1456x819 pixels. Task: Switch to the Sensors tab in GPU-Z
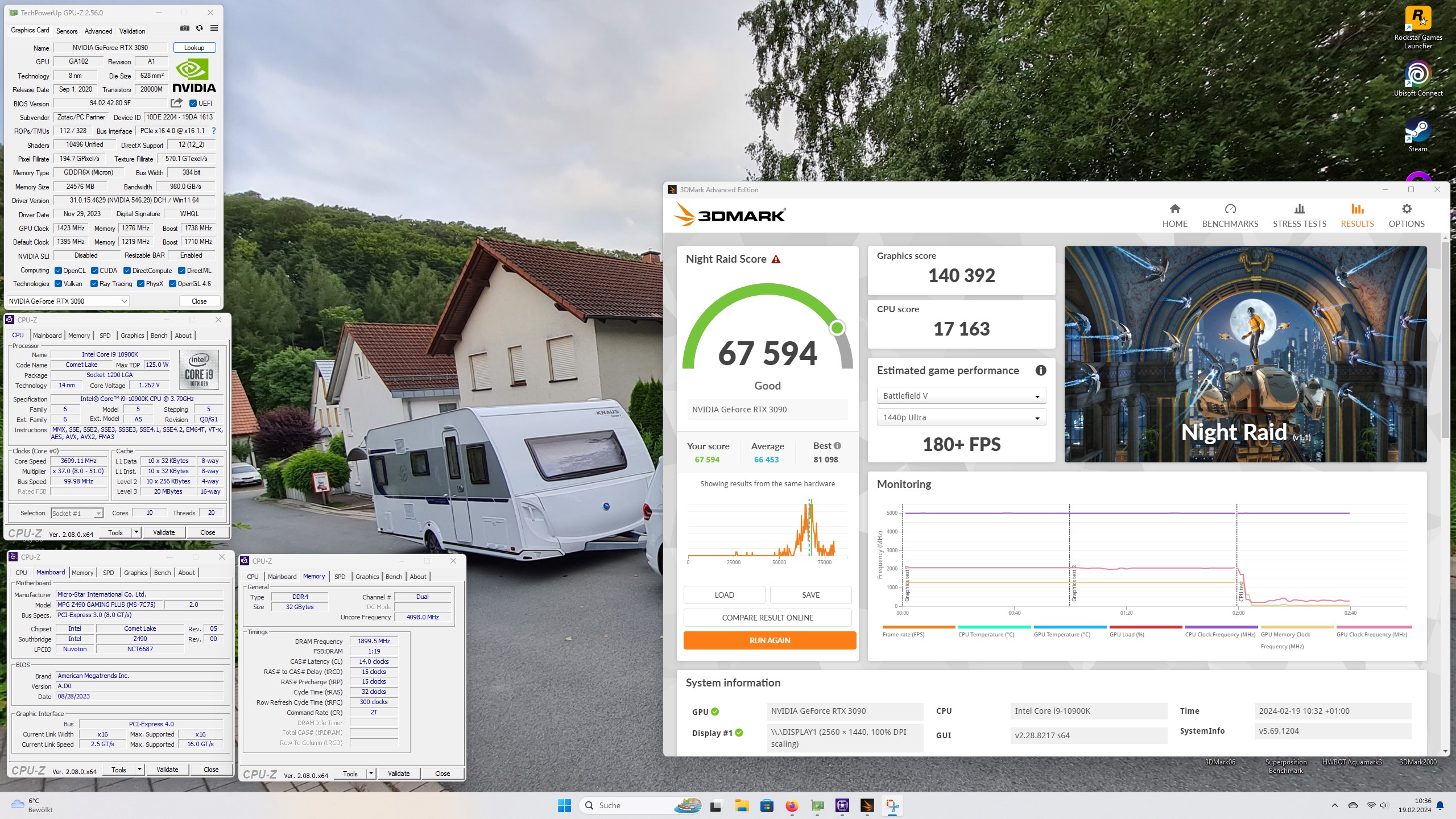coord(67,31)
